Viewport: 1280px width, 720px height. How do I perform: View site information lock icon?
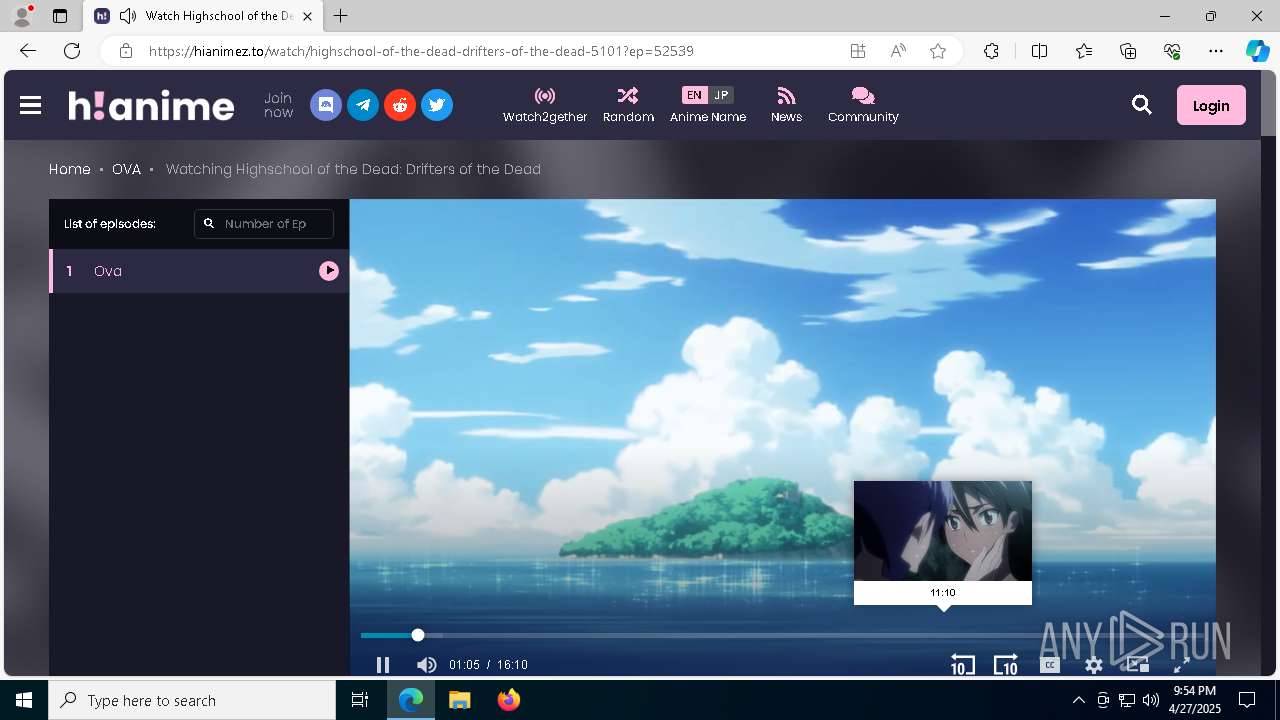point(125,51)
